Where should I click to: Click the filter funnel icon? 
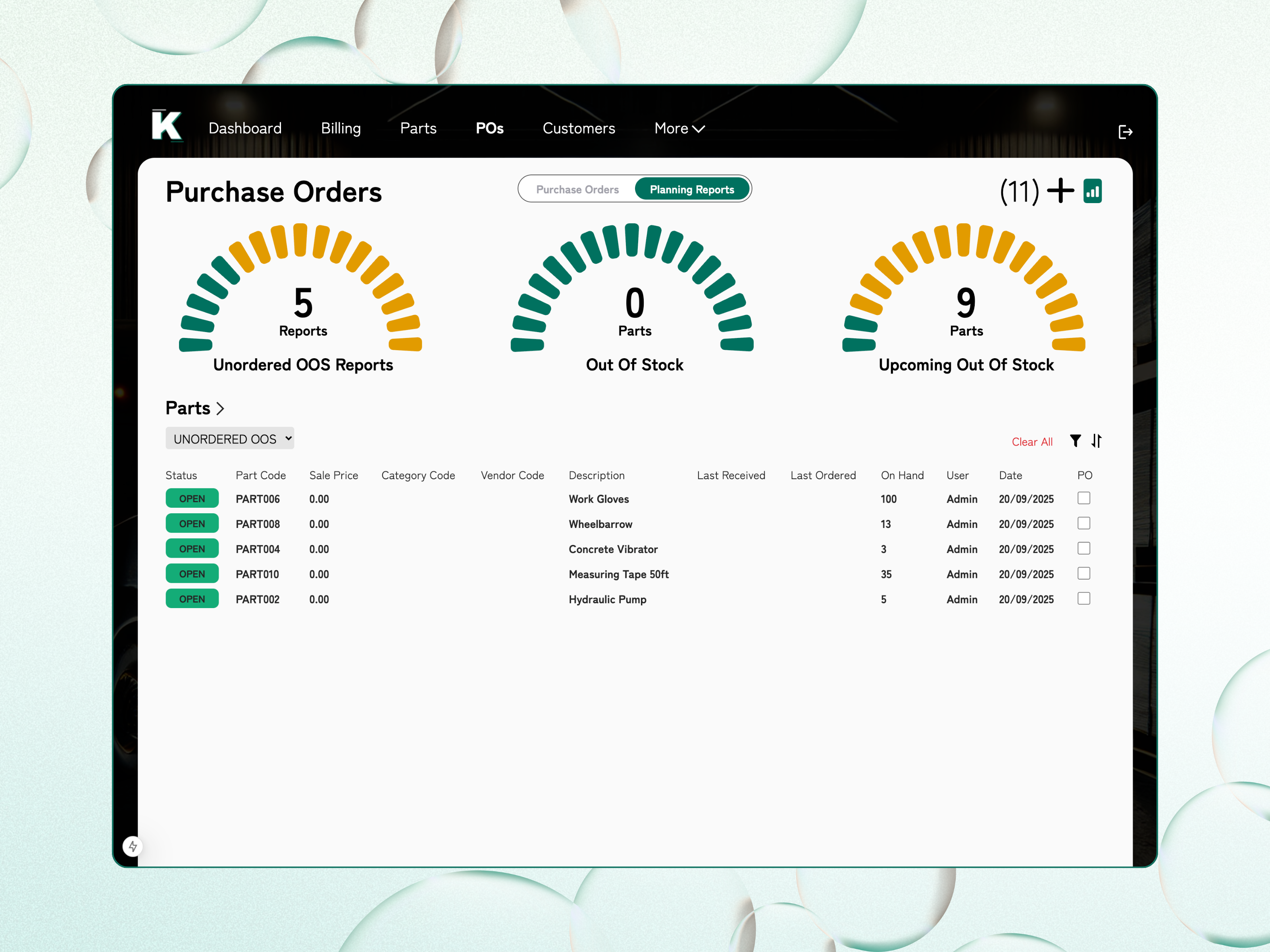tap(1076, 441)
